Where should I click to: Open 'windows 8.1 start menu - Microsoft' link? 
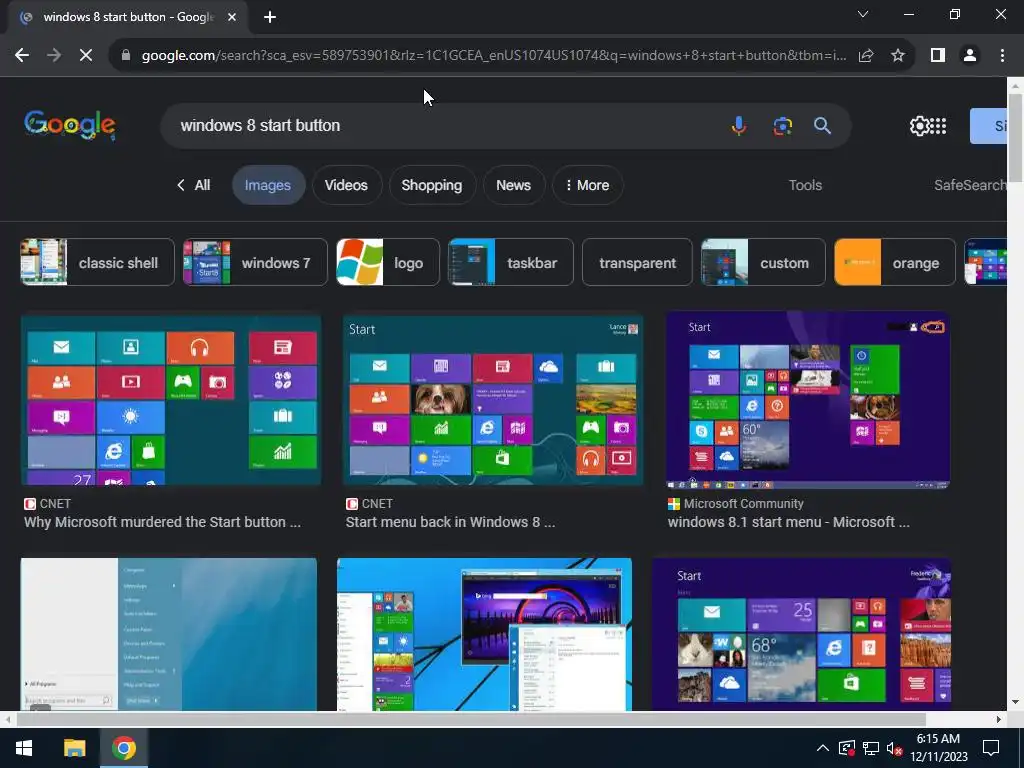point(788,522)
